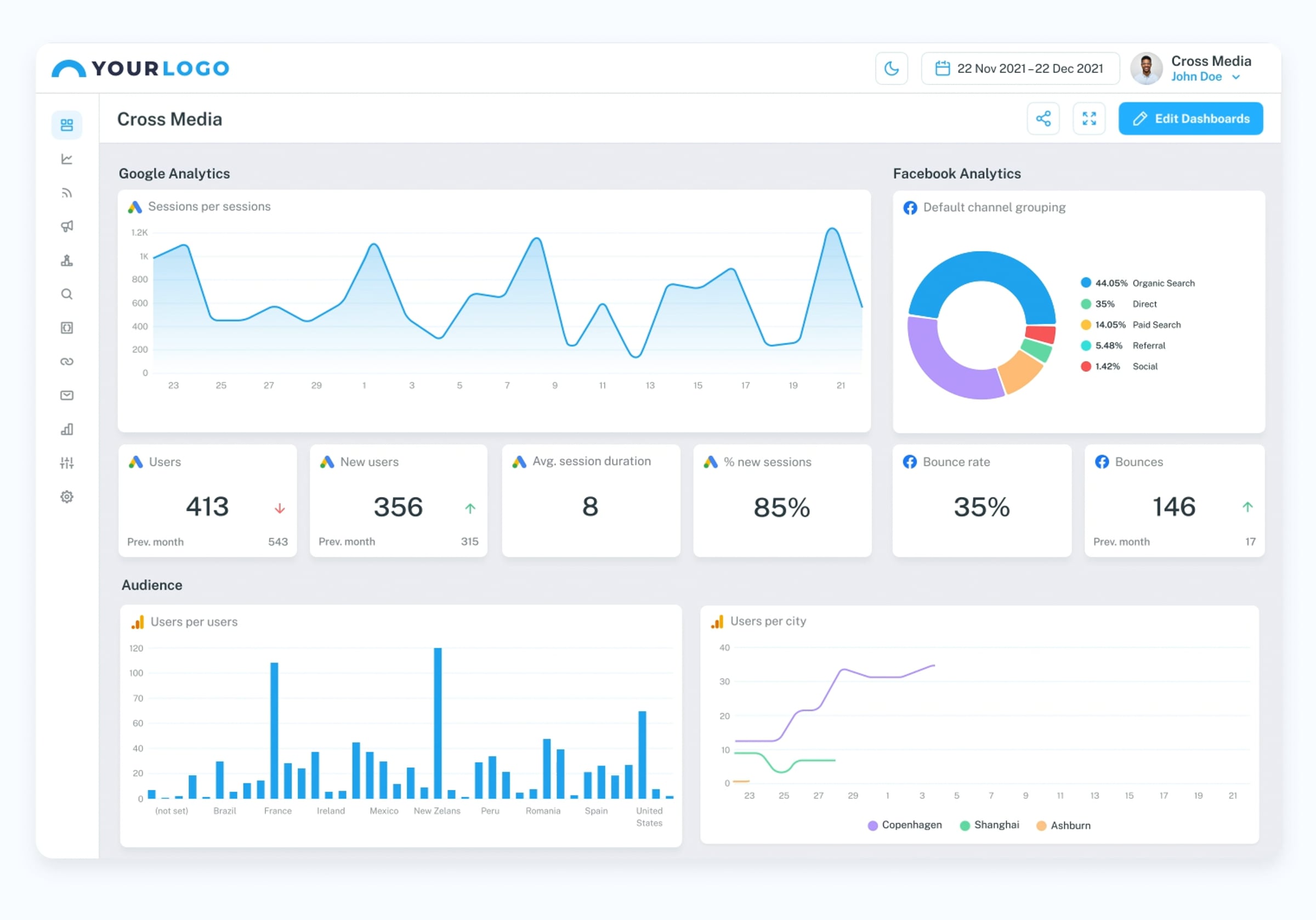Viewport: 1316px width, 920px height.
Task: Open the 22 Nov 2021 date range picker
Action: click(1020, 68)
